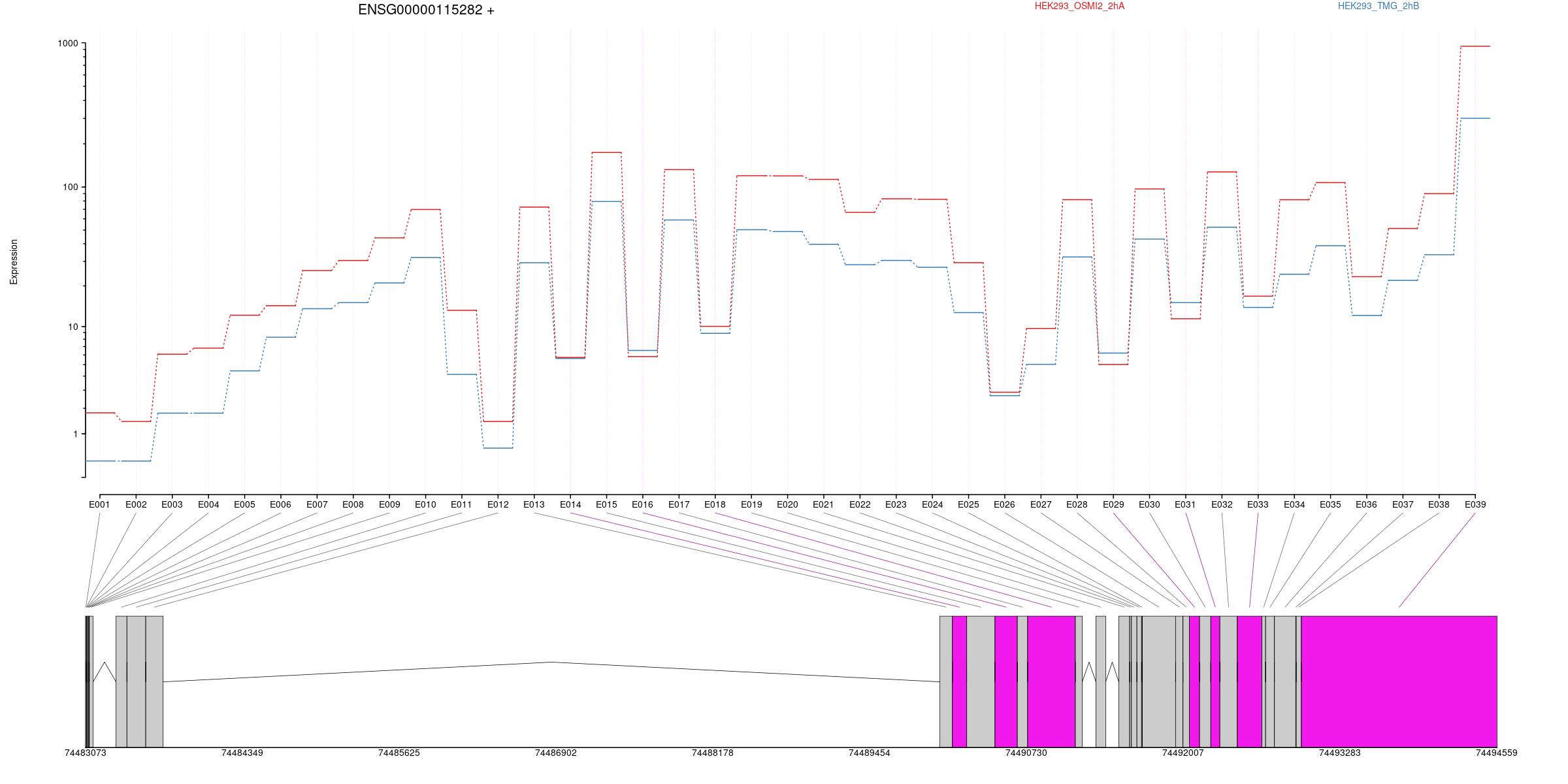1568x784 pixels.
Task: Click exon label E028
Action: [x=1077, y=504]
